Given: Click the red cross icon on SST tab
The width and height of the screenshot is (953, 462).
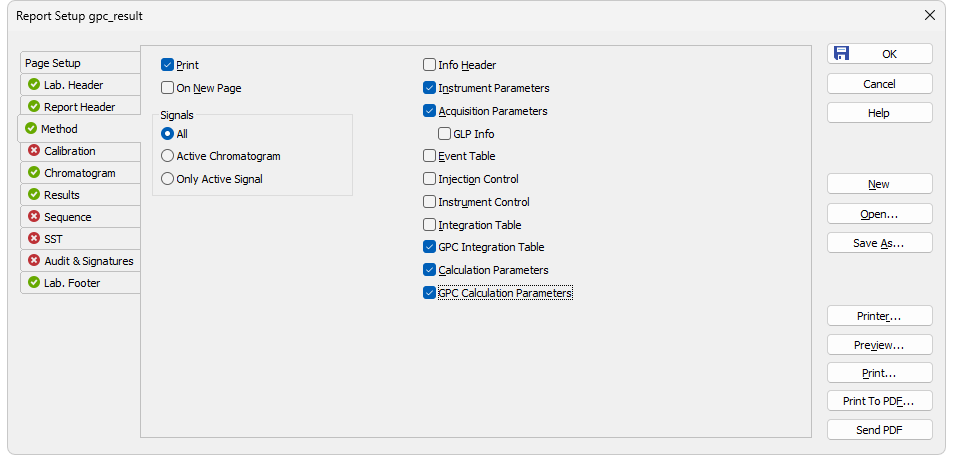Looking at the screenshot, I should 34,239.
